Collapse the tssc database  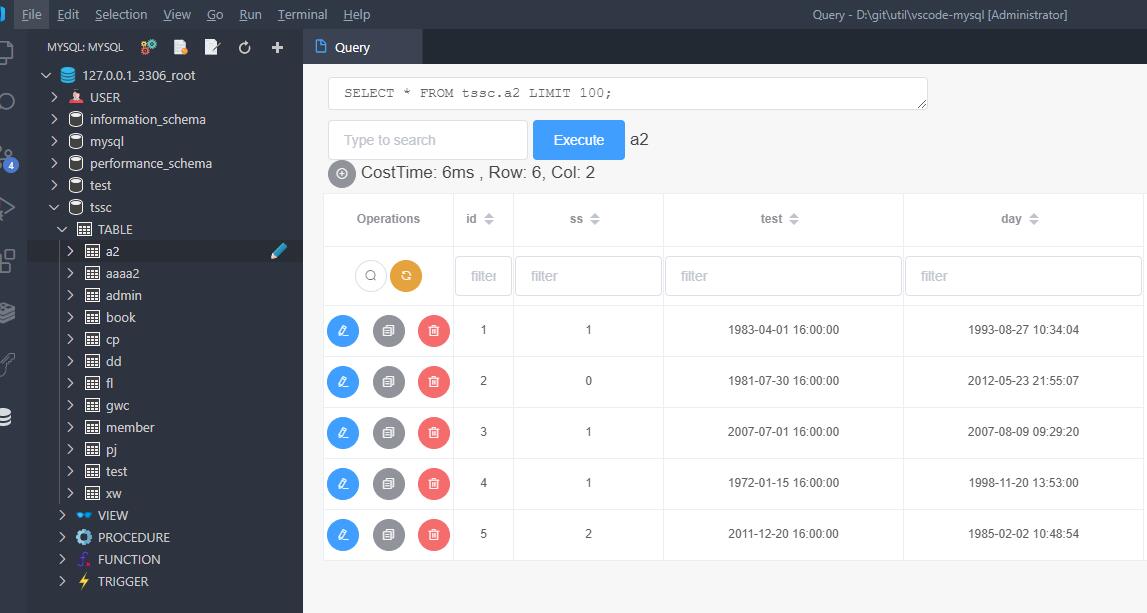coord(54,207)
